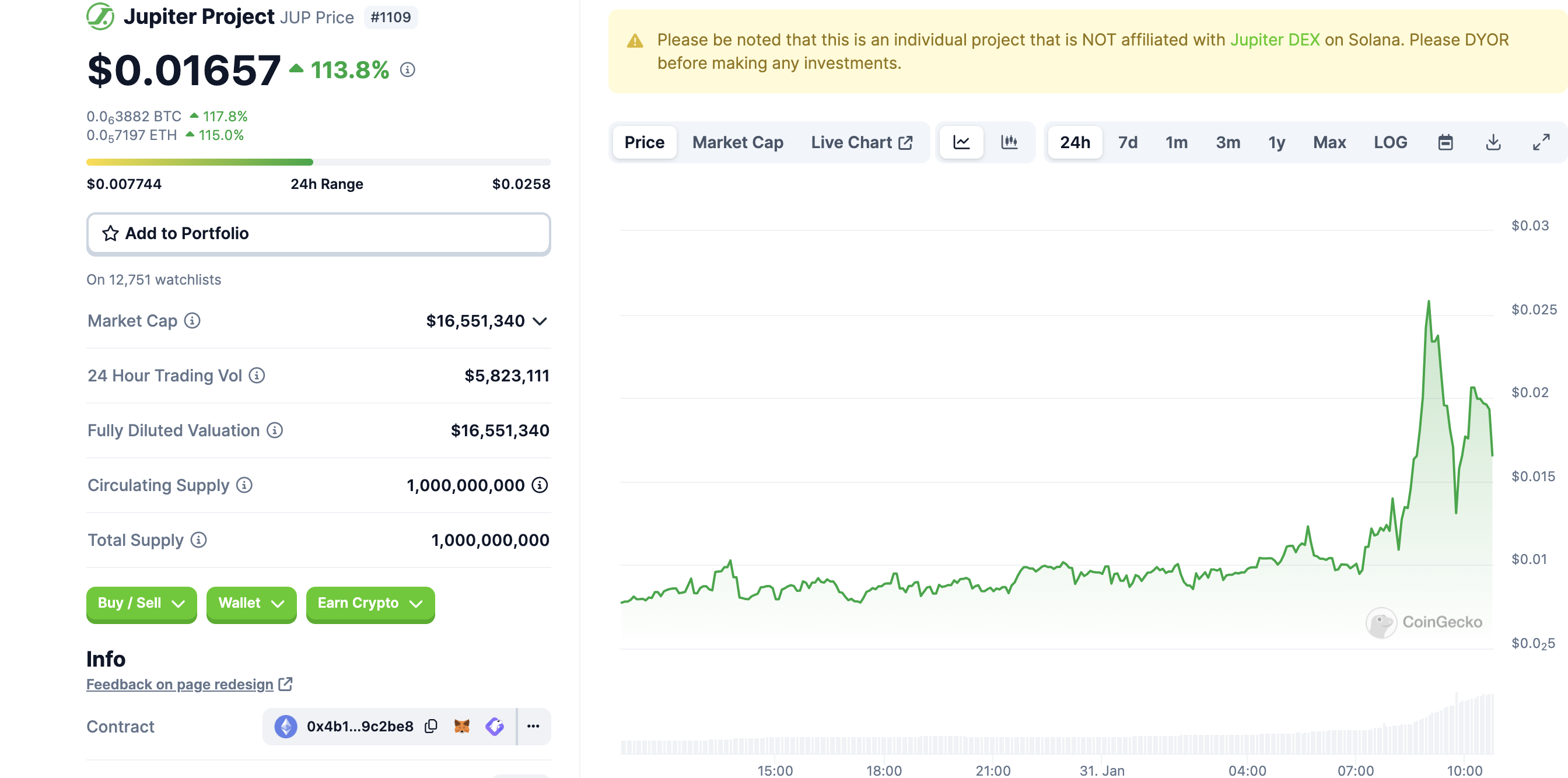Expand the Market Cap dropdown chevron
The height and width of the screenshot is (778, 1568).
tap(540, 321)
